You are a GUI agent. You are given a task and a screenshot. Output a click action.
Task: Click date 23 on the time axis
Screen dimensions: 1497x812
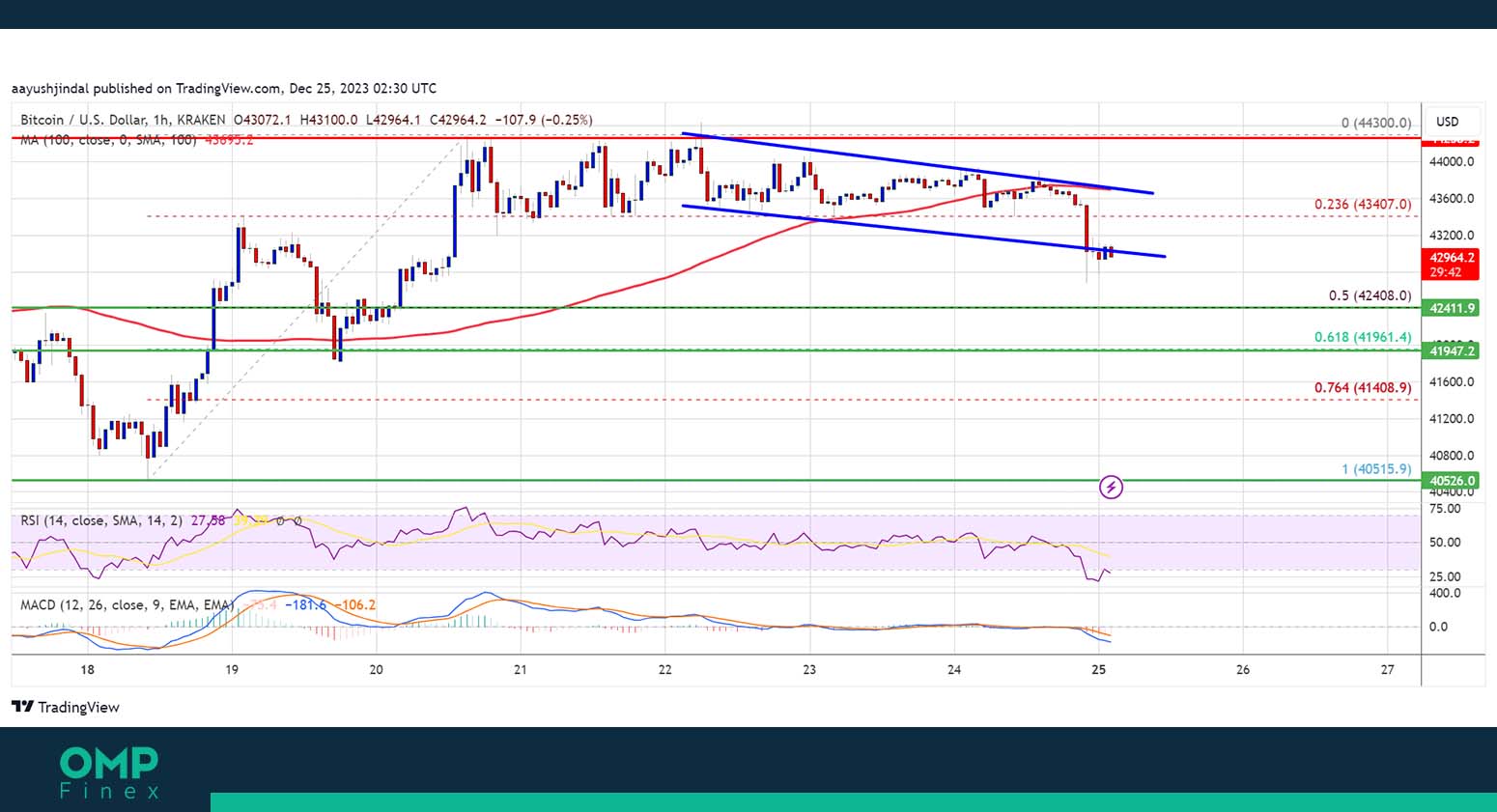click(x=809, y=669)
